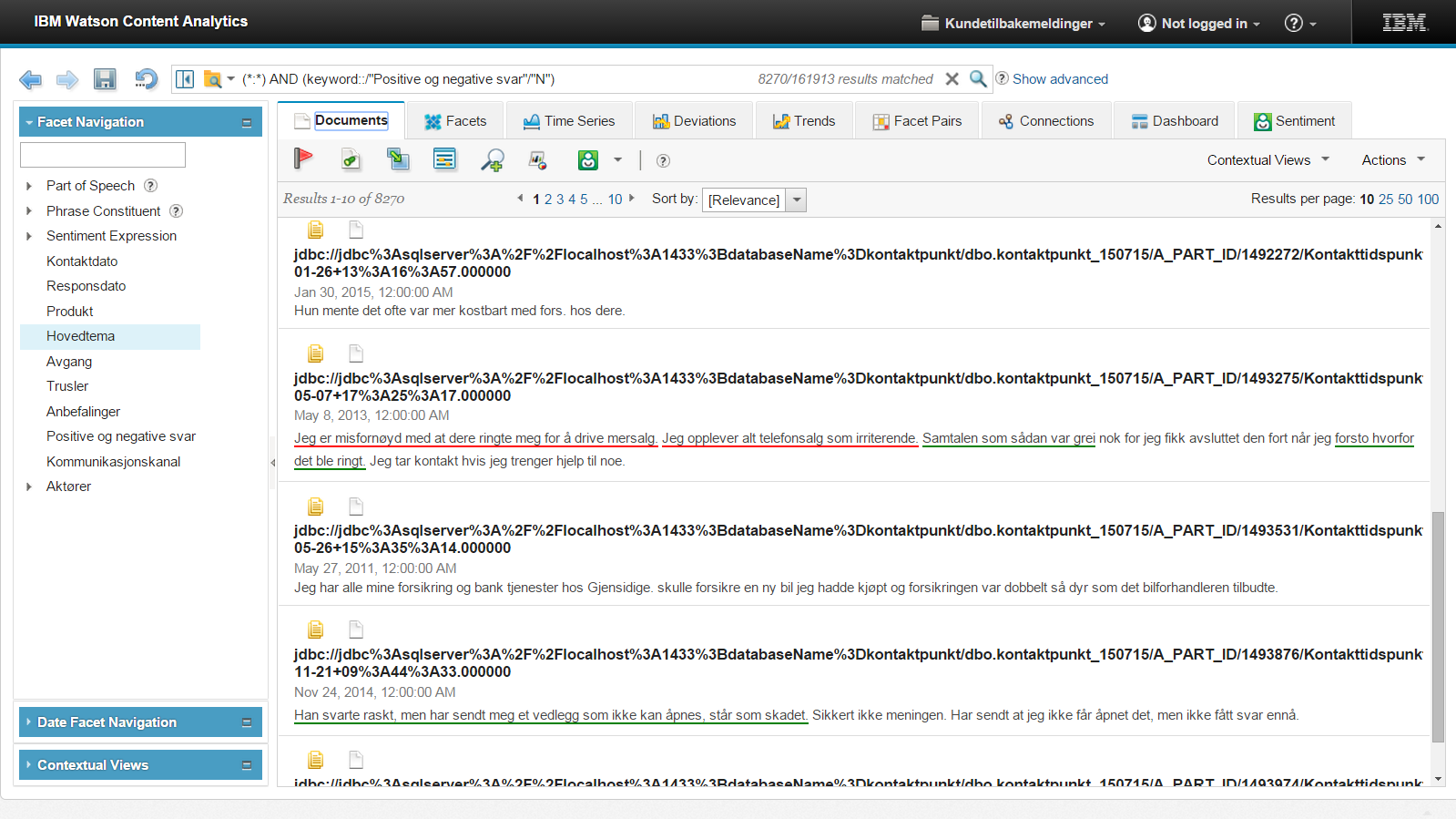Image resolution: width=1456 pixels, height=819 pixels.
Task: Click help icon beside Part of Speech
Action: (151, 186)
